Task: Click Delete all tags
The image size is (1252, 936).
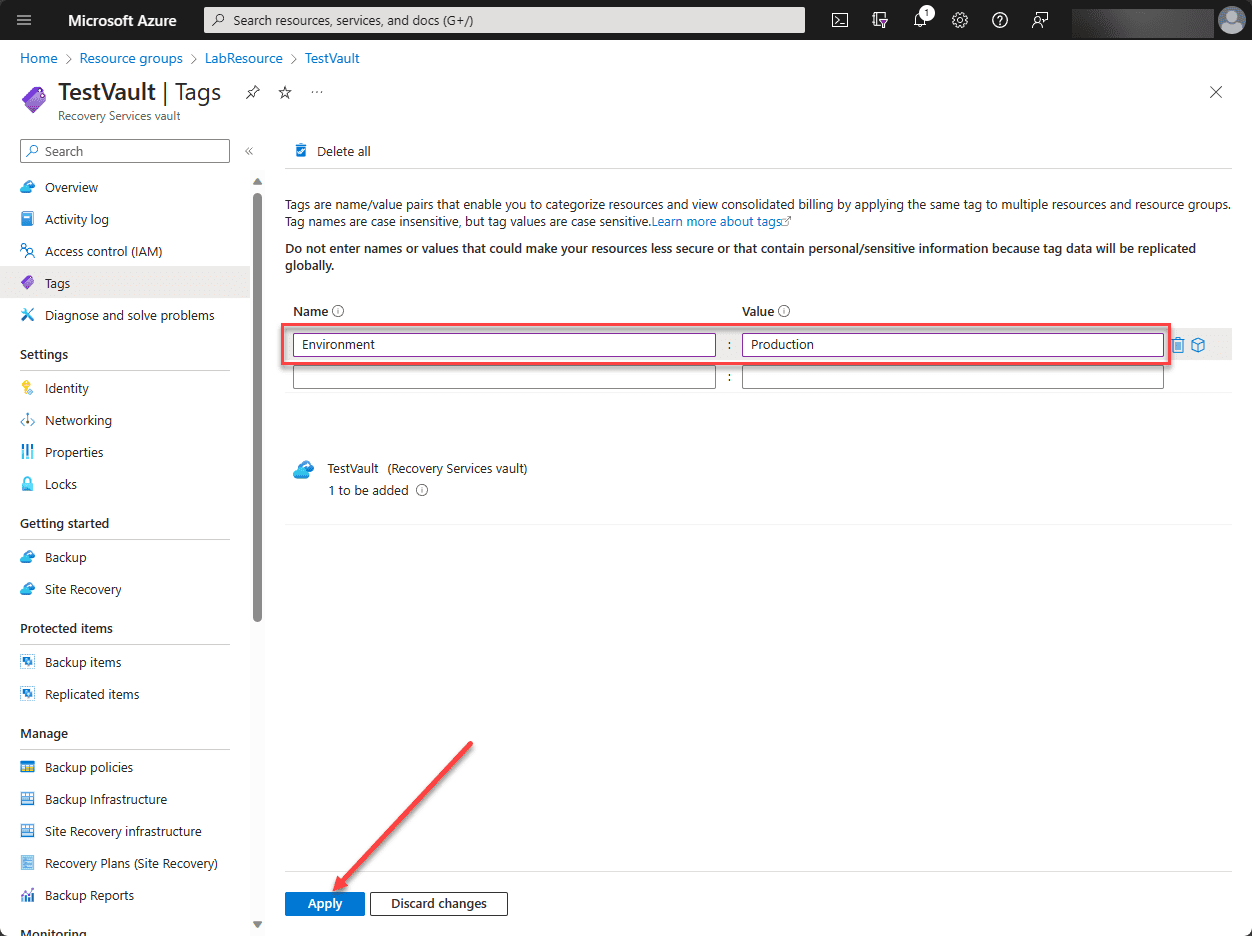Action: 332,151
